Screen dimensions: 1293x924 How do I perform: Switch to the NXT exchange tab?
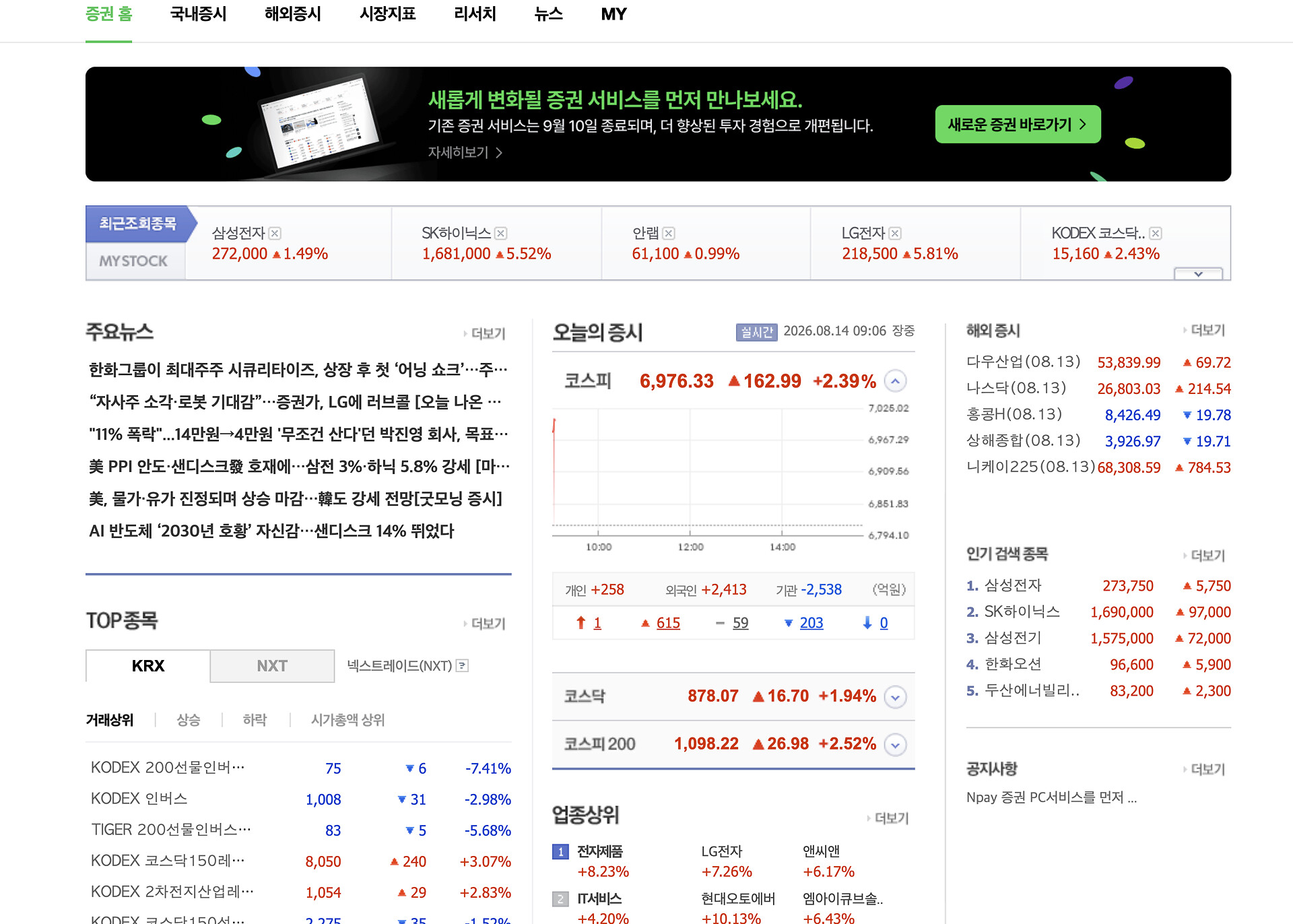272,666
